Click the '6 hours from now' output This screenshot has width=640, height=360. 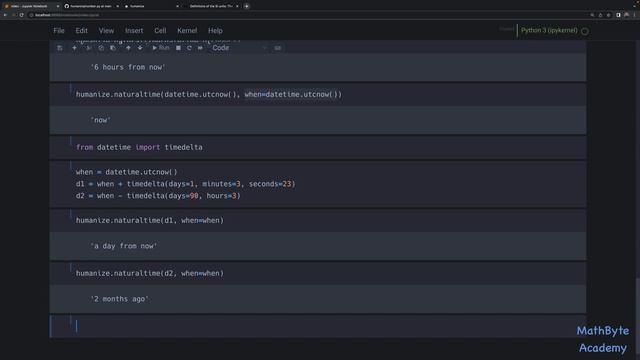pyautogui.click(x=128, y=67)
